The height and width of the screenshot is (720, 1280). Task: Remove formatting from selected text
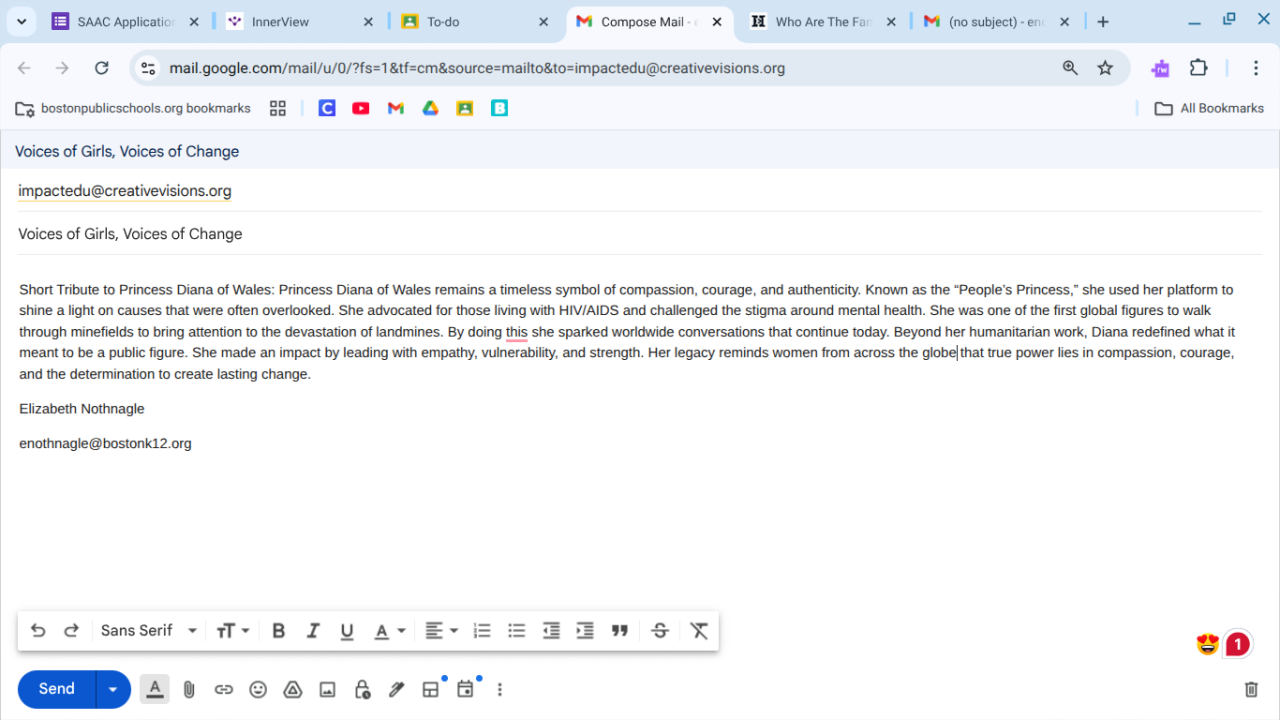699,630
